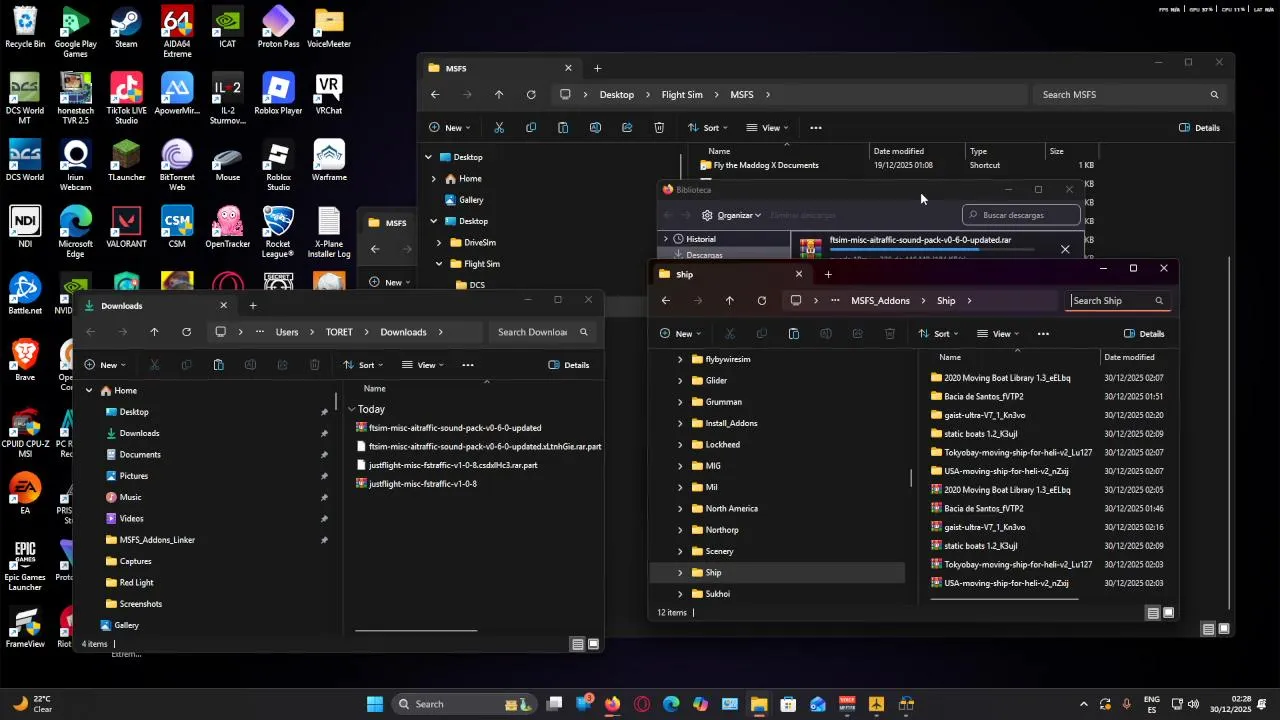Image resolution: width=1280 pixels, height=720 pixels.
Task: Open TikTok LIVE Studio desktop icon
Action: pos(126,98)
